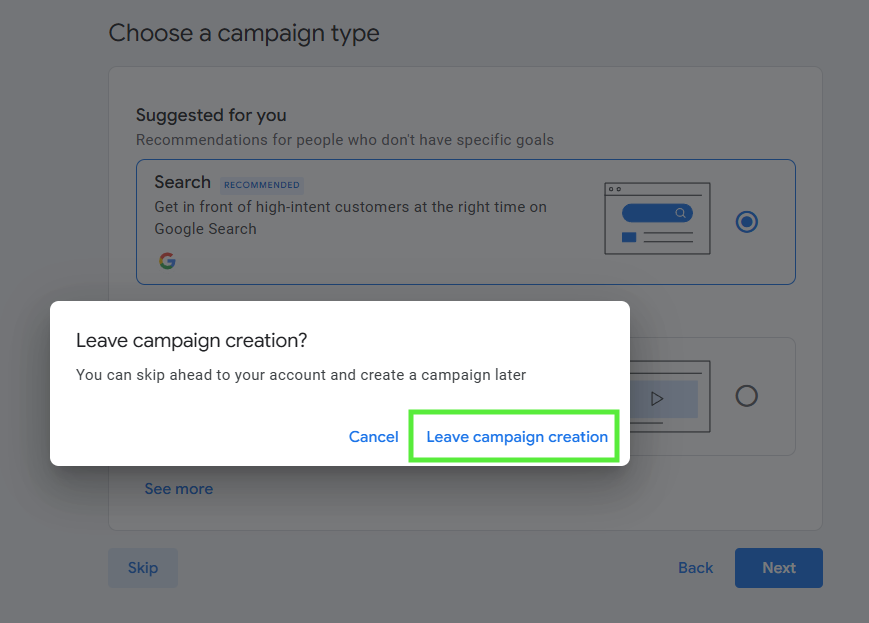The width and height of the screenshot is (869, 623).
Task: Expand the See more campaign types
Action: pos(178,489)
